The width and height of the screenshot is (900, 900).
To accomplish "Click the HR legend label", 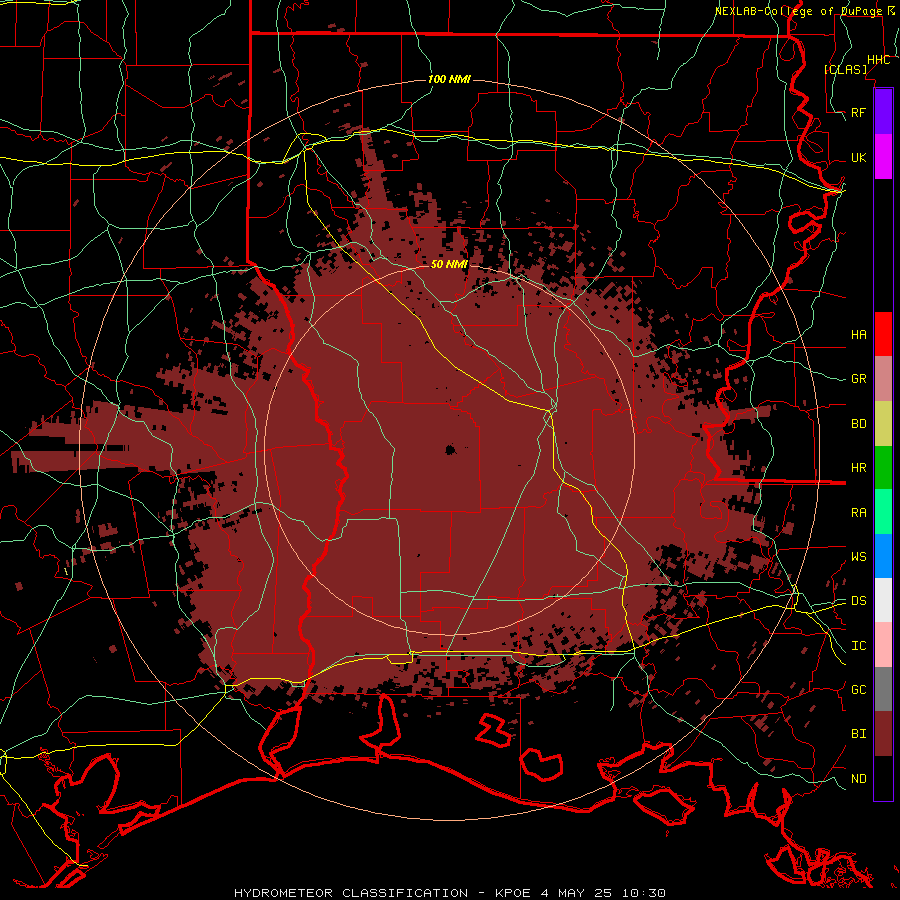I will (859, 468).
